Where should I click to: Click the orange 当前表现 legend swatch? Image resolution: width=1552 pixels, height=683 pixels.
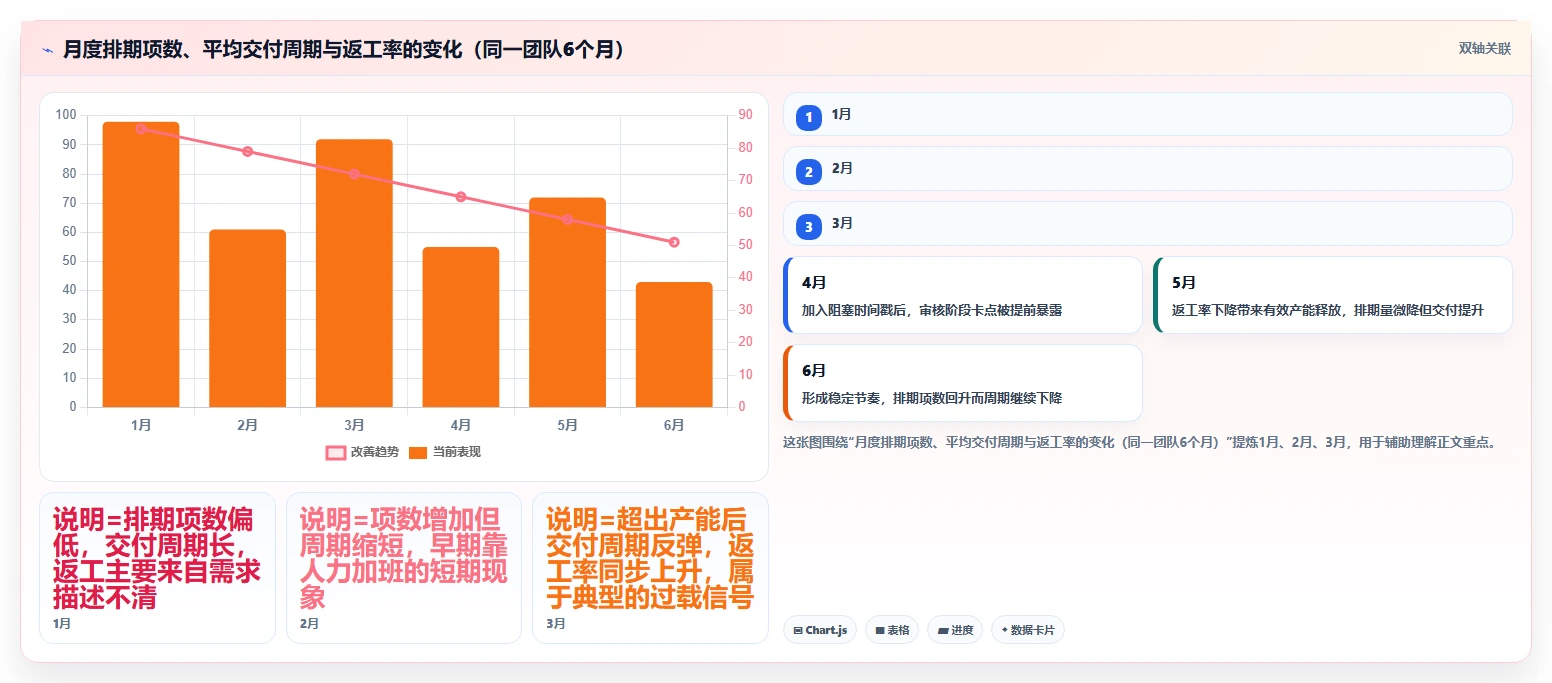418,453
